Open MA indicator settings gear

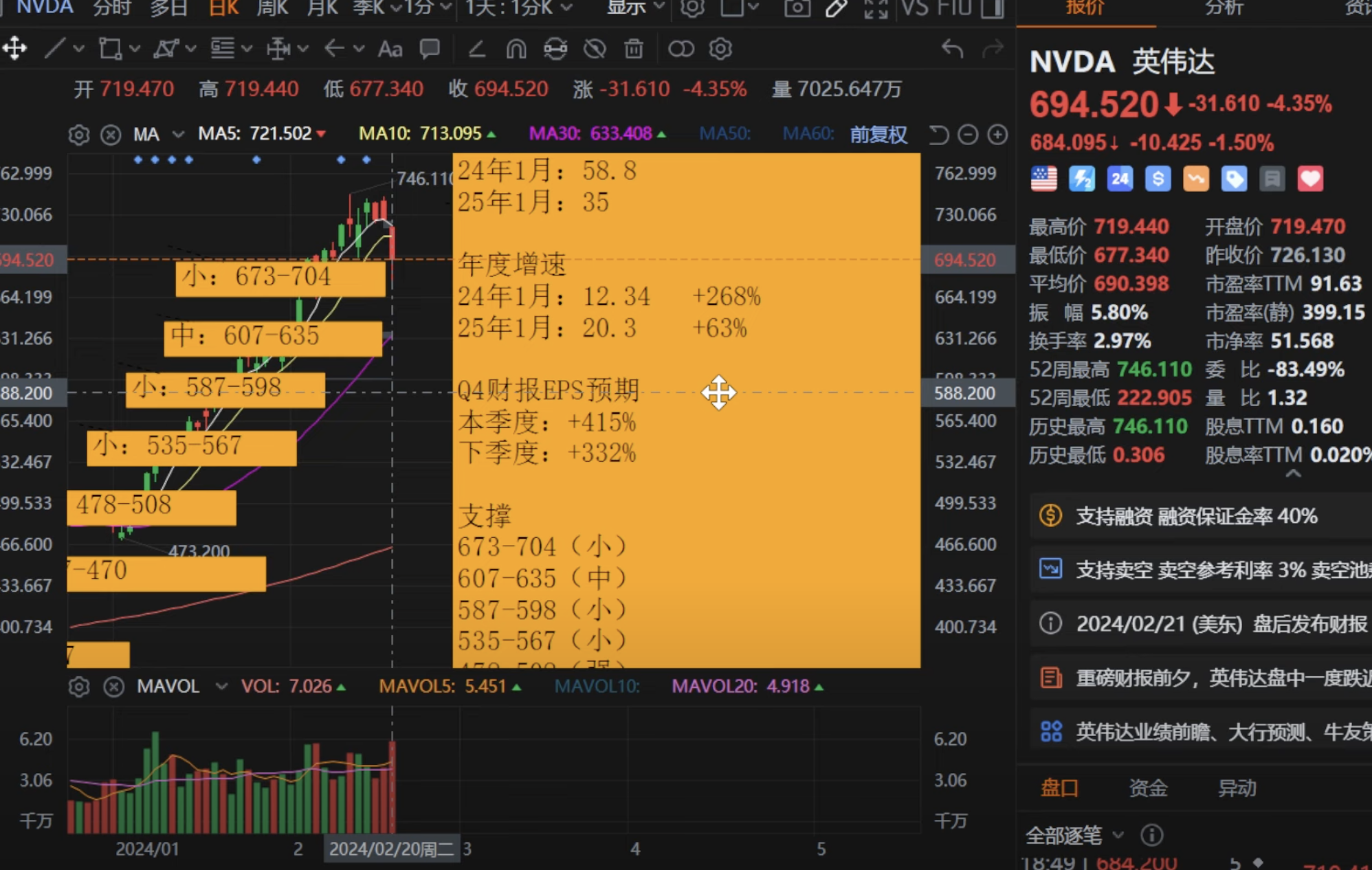pos(79,135)
